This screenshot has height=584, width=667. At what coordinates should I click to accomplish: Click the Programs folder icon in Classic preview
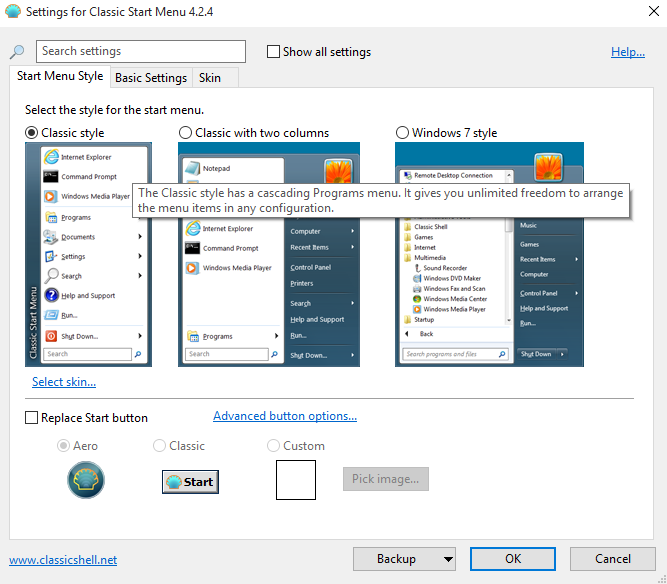tap(51, 217)
